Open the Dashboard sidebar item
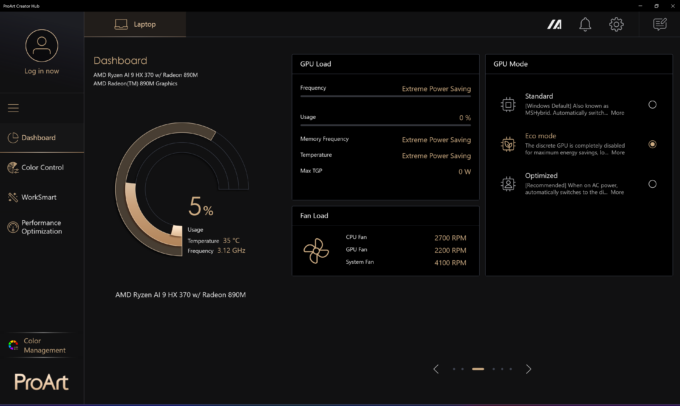680x406 pixels. [42, 138]
